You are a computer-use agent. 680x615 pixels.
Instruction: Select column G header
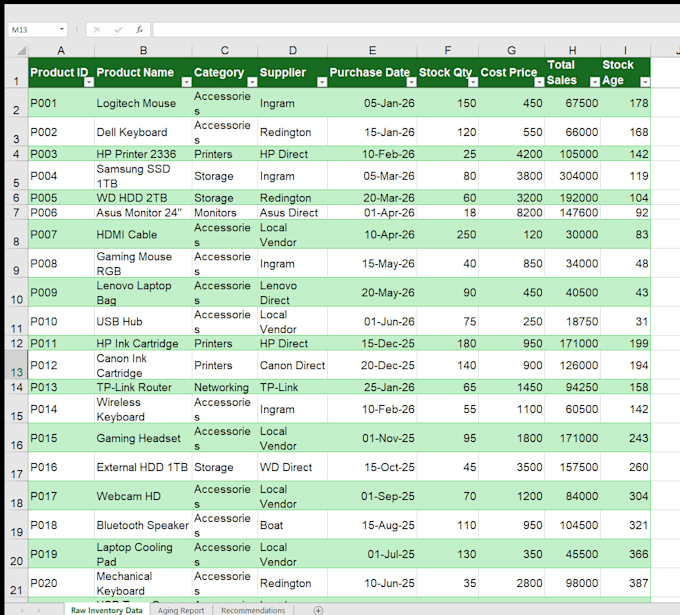512,51
